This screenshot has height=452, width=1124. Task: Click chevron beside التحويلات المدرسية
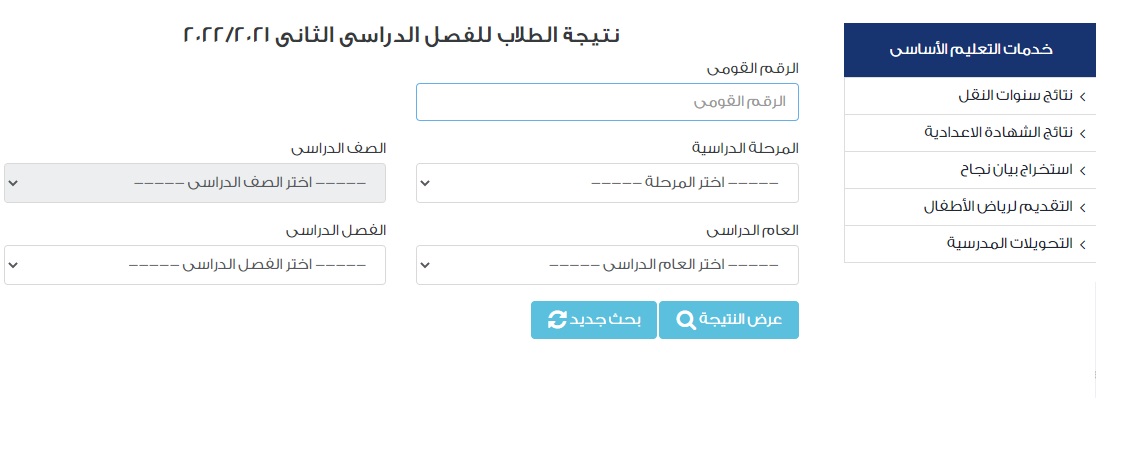pos(1082,245)
